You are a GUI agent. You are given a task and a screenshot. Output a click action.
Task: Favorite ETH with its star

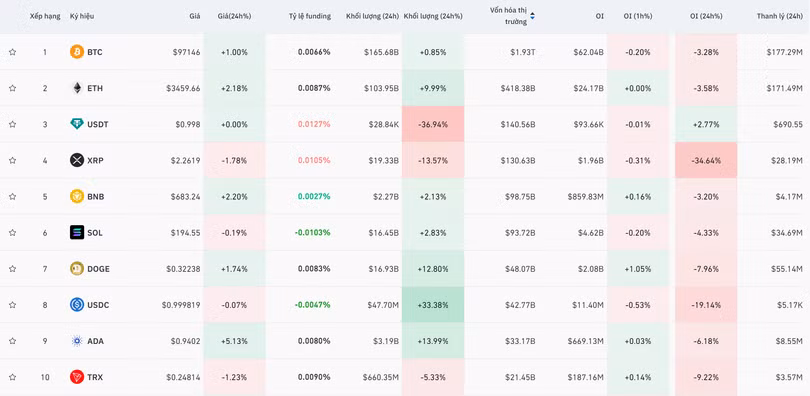[x=12, y=88]
